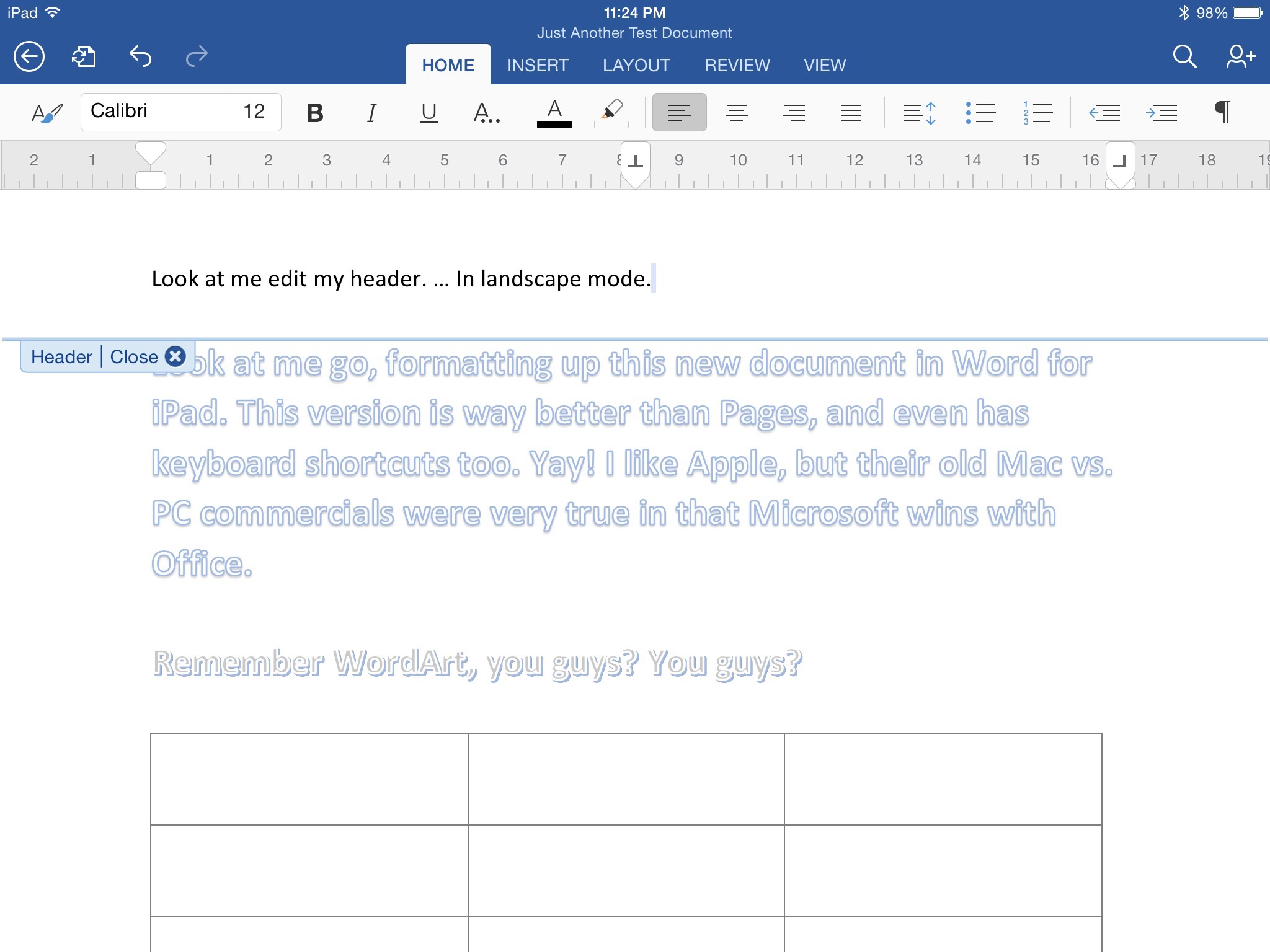Screen dimensions: 1270x952
Task: Open the font size selector showing 12
Action: (x=254, y=112)
